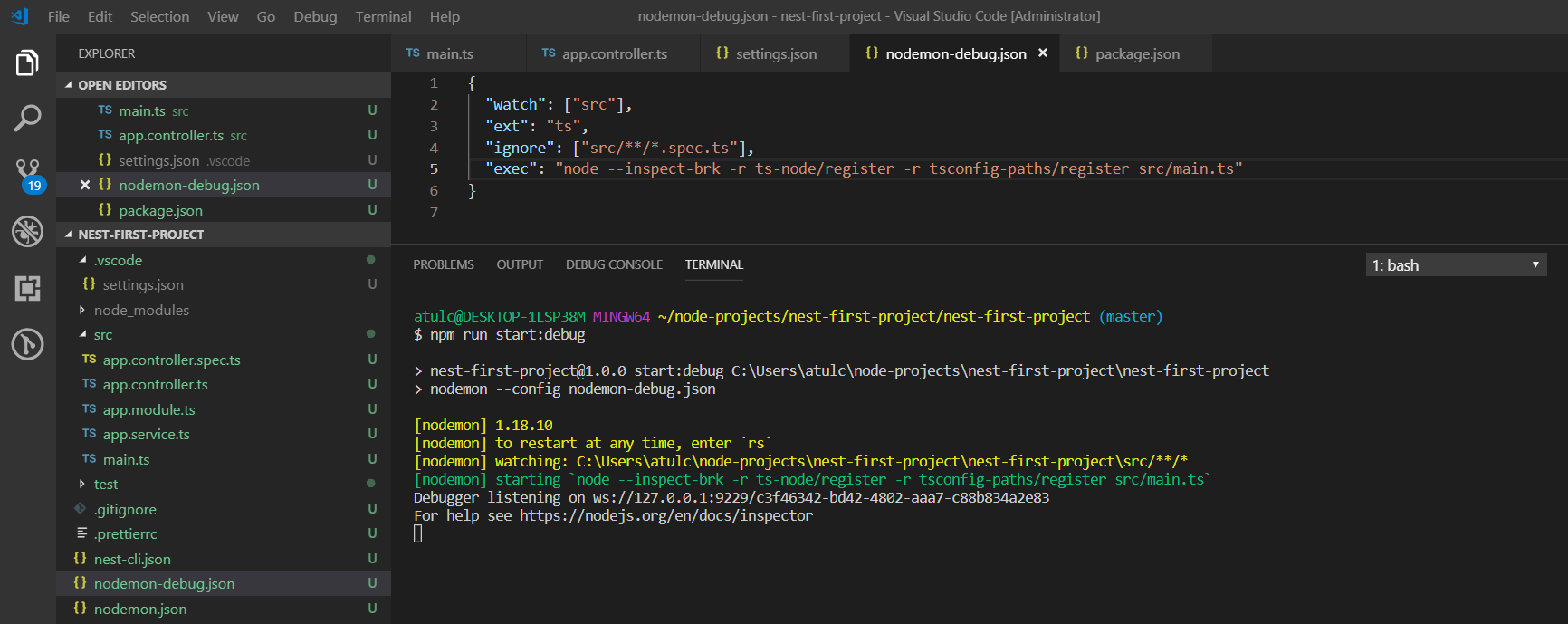Open main.ts in the src folder

click(224, 459)
